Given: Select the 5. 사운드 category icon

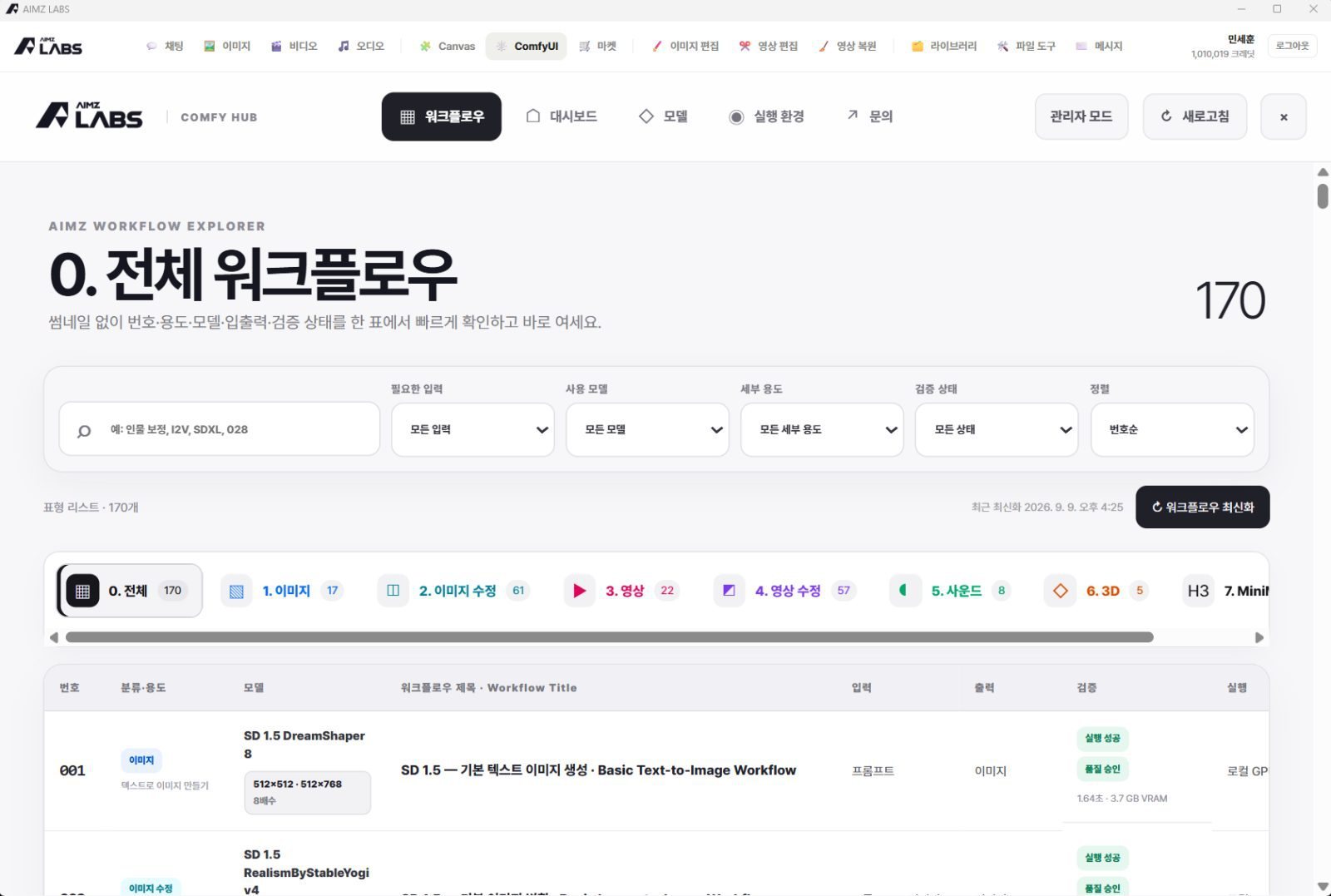Looking at the screenshot, I should 904,592.
